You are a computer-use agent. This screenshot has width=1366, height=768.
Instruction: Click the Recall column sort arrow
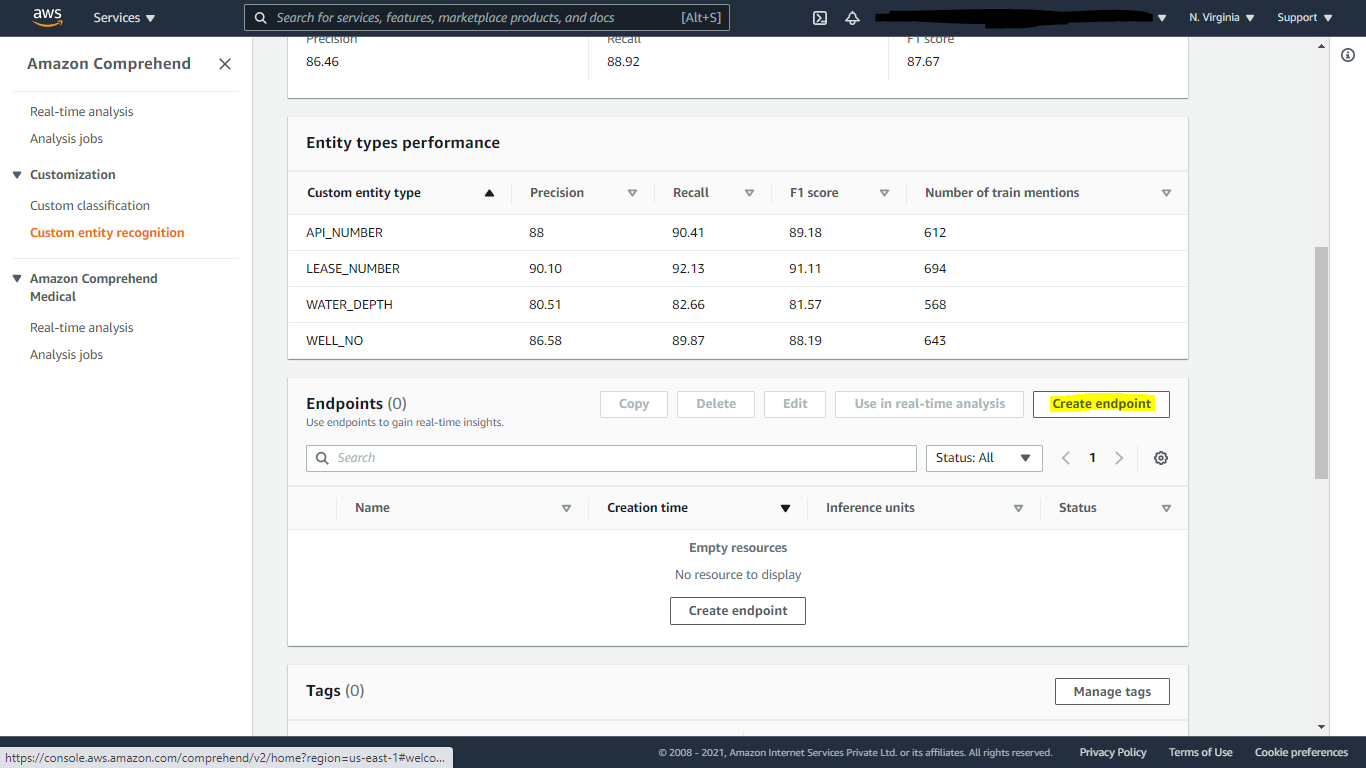pos(749,193)
